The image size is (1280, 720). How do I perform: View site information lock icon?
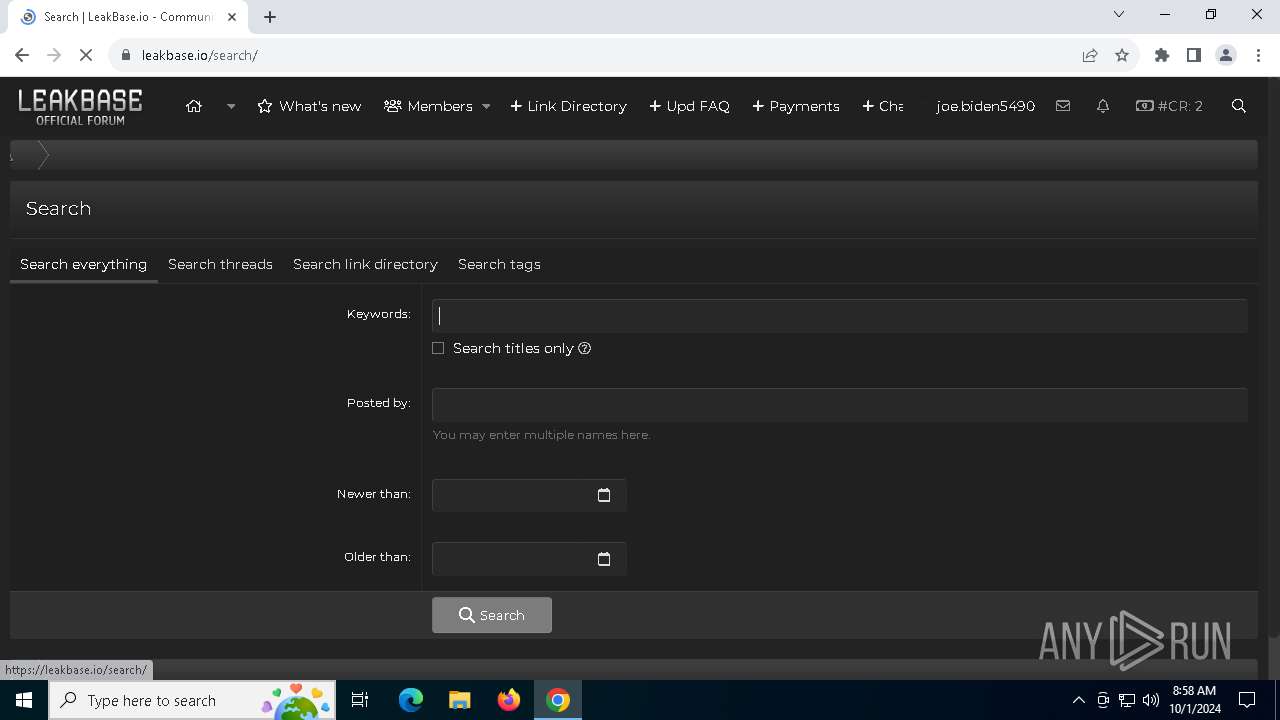coord(126,55)
